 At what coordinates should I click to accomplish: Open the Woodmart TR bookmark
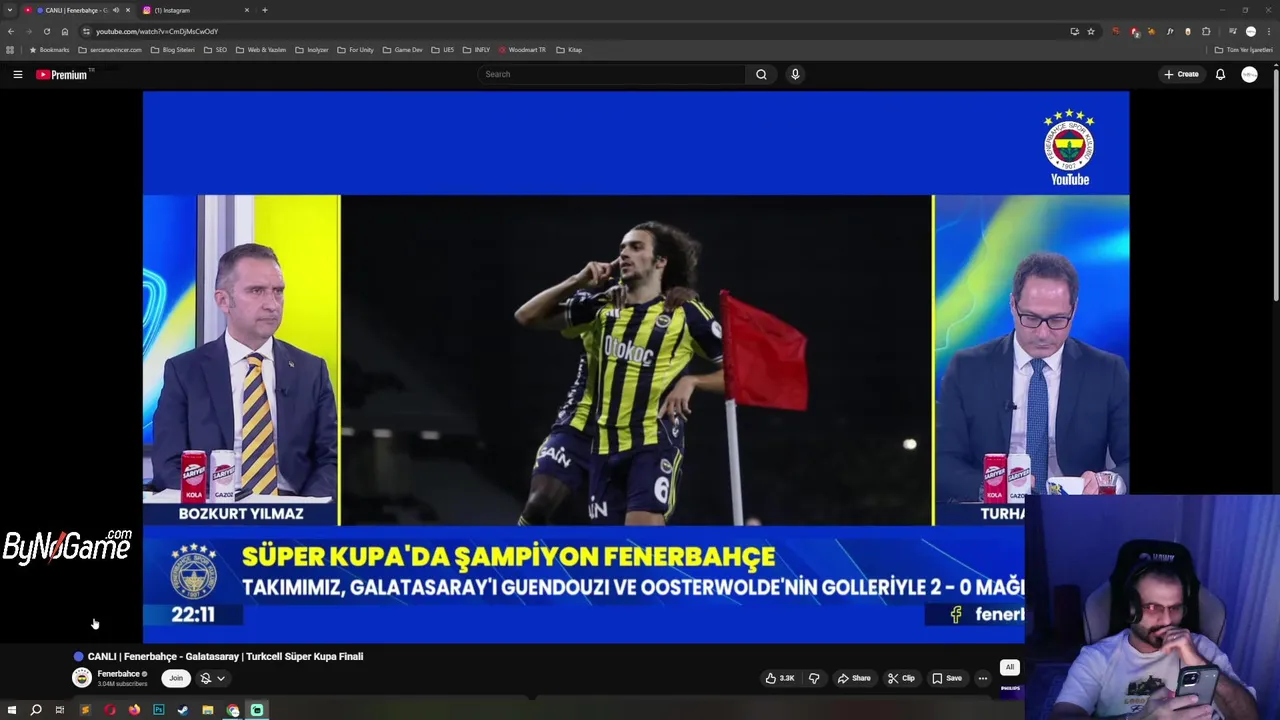pos(521,50)
